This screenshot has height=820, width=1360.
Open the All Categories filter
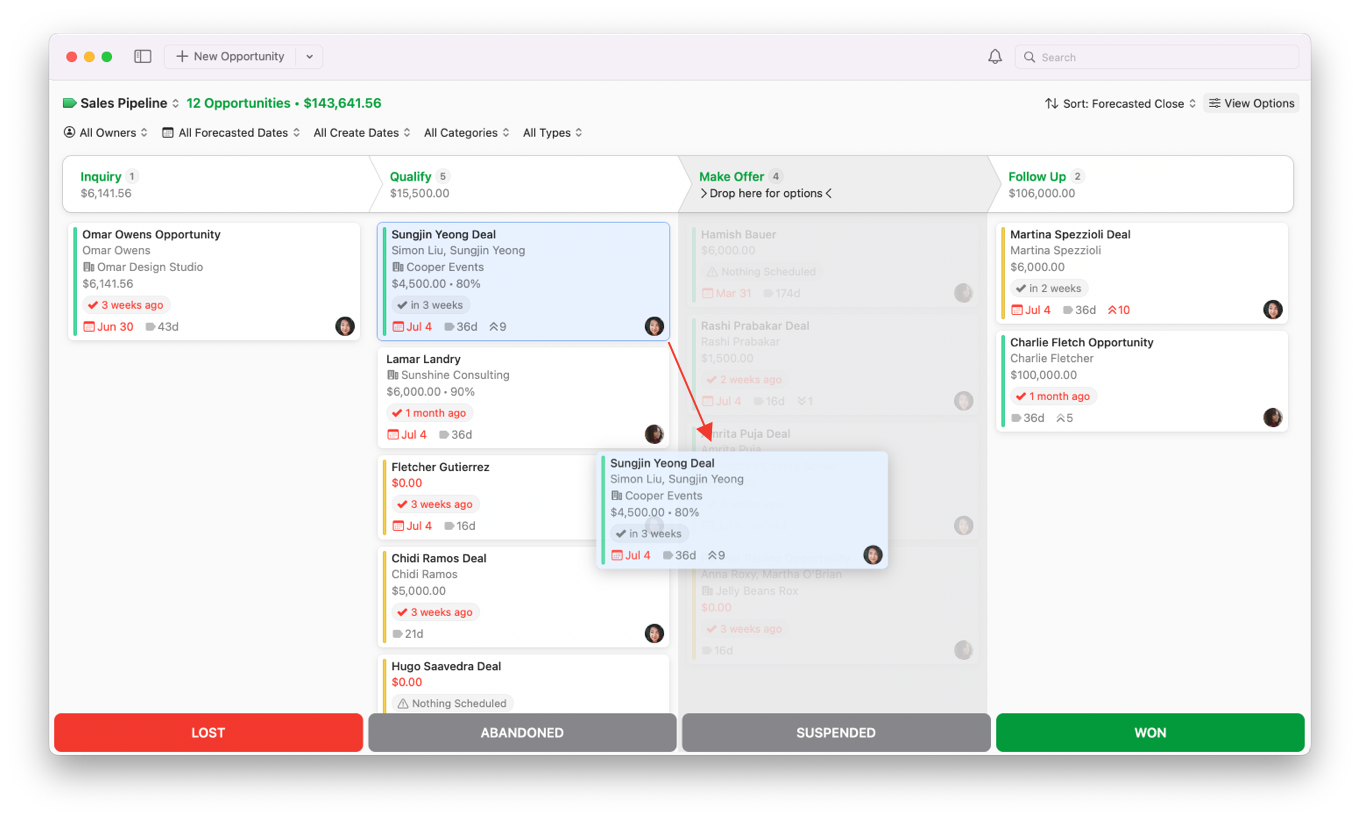coord(466,133)
